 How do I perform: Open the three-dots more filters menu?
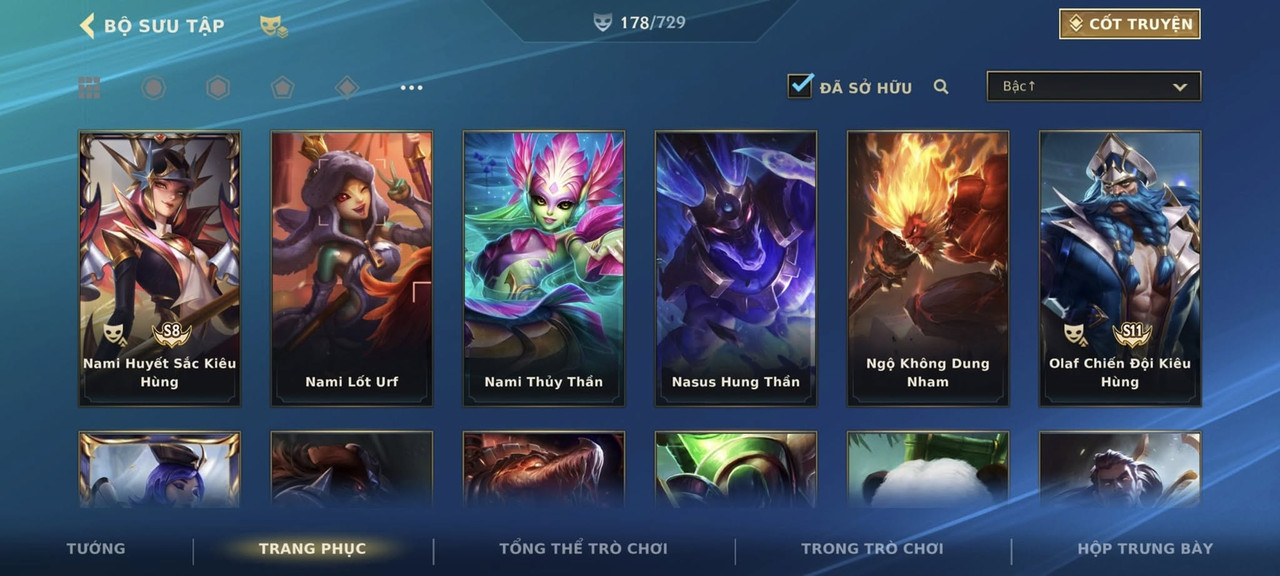411,88
